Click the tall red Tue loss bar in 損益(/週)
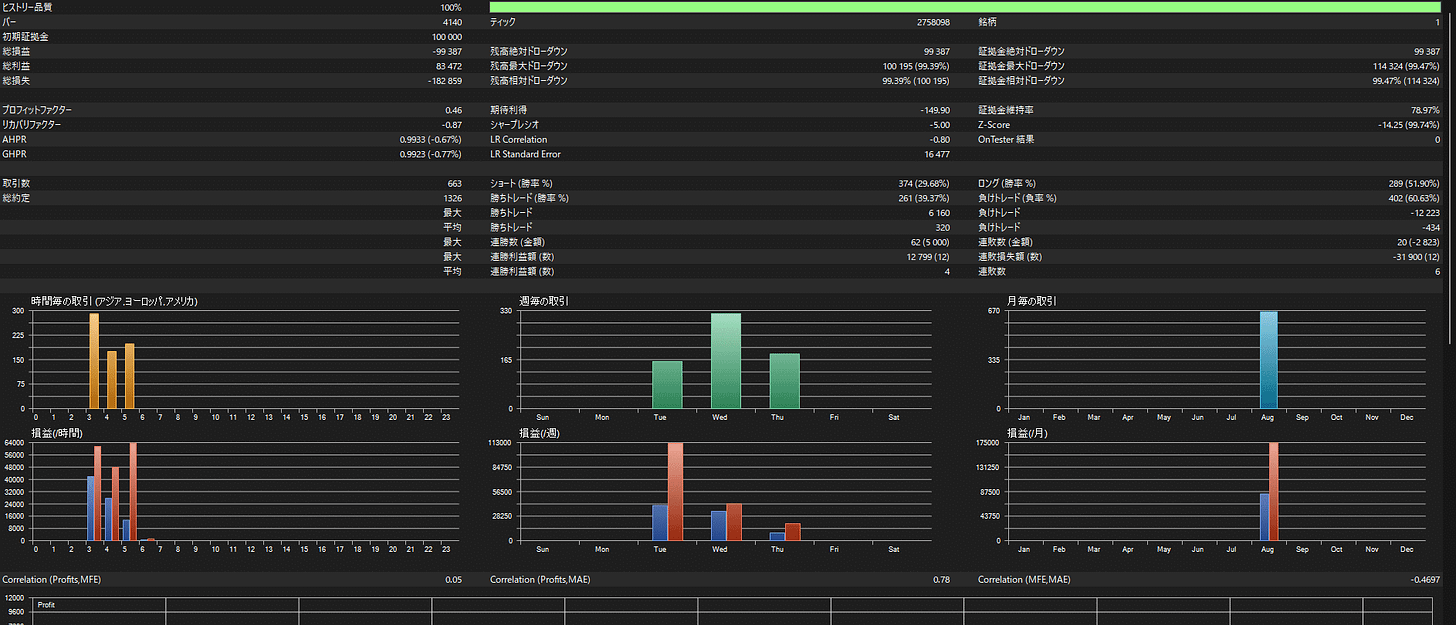The width and height of the screenshot is (1456, 625). pyautogui.click(x=675, y=491)
